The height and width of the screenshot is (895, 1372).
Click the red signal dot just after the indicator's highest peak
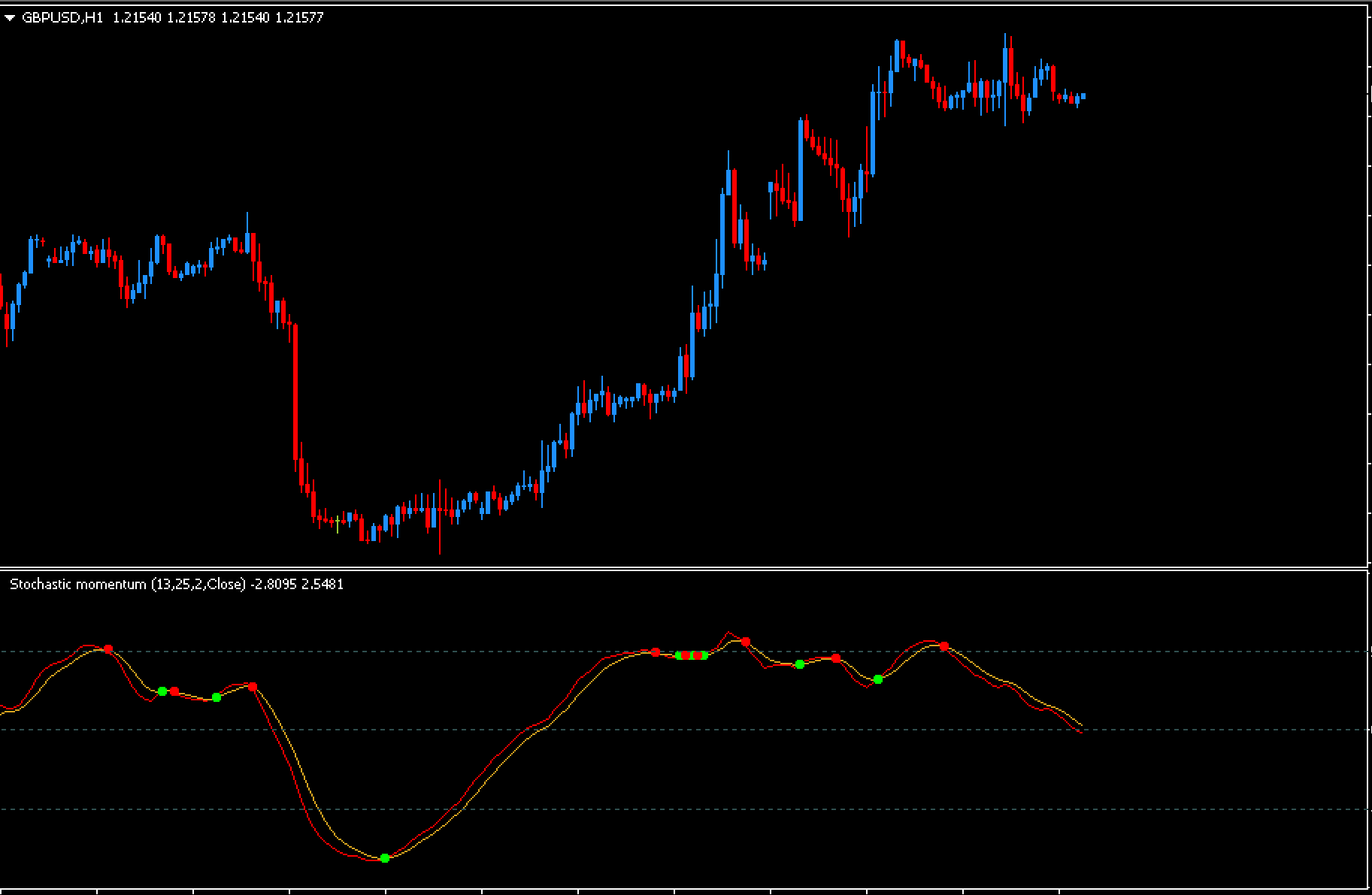(746, 642)
